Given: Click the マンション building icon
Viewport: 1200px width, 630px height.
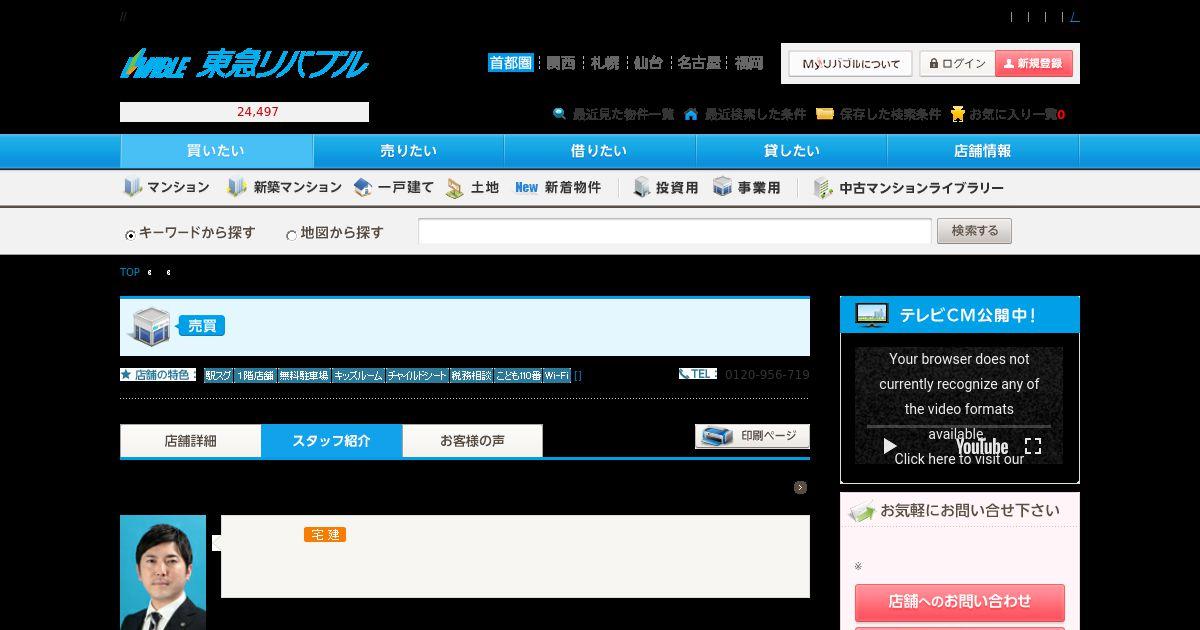Looking at the screenshot, I should 132,187.
